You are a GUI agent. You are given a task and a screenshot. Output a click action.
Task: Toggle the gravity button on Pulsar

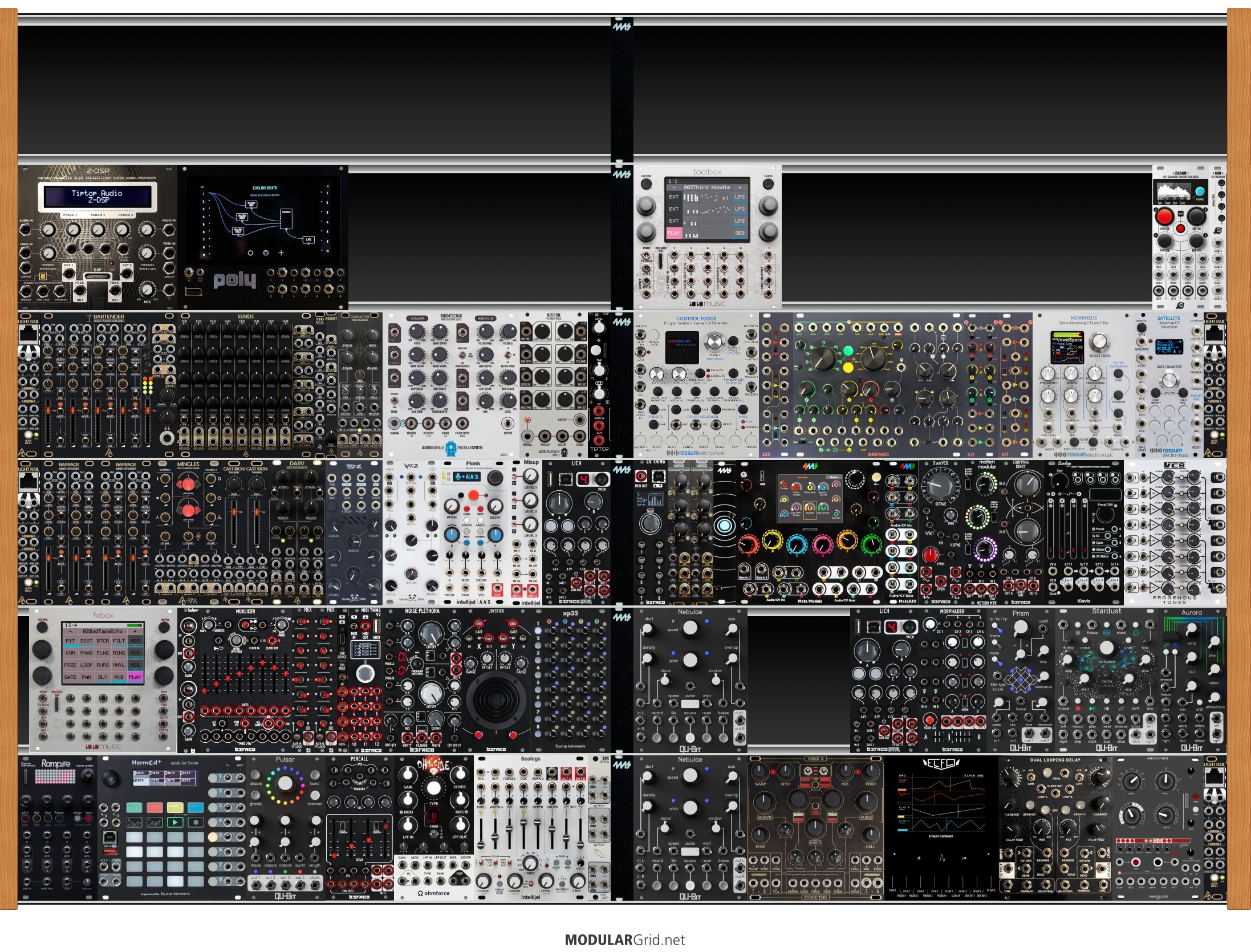tap(256, 796)
